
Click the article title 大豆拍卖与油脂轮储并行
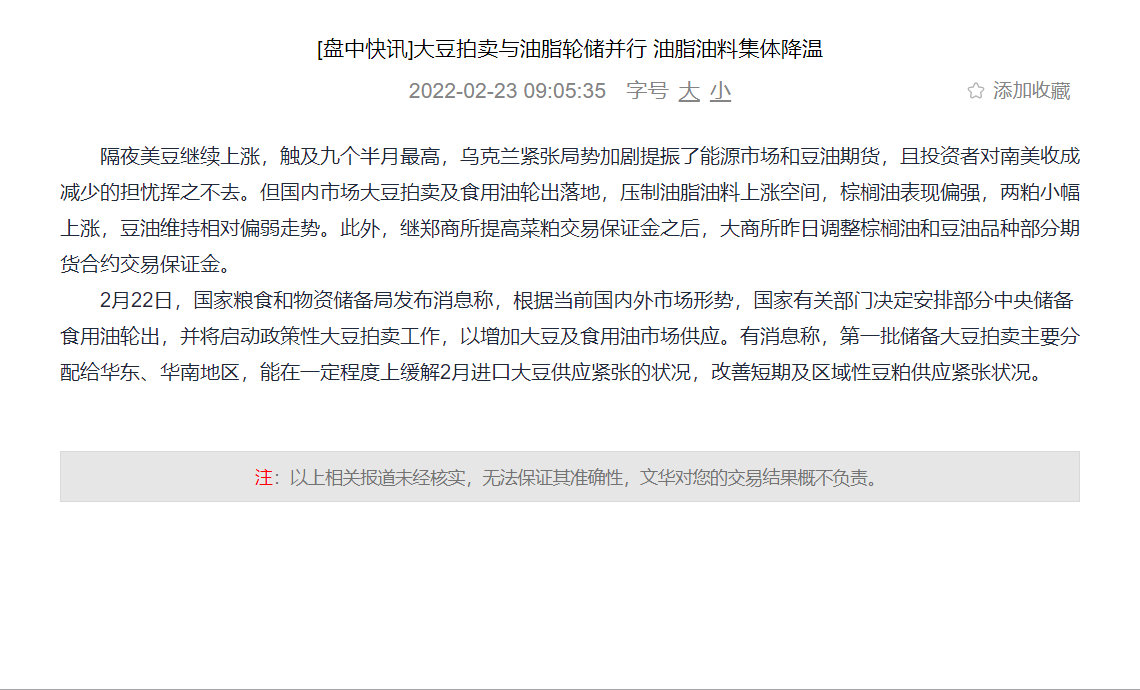click(530, 49)
